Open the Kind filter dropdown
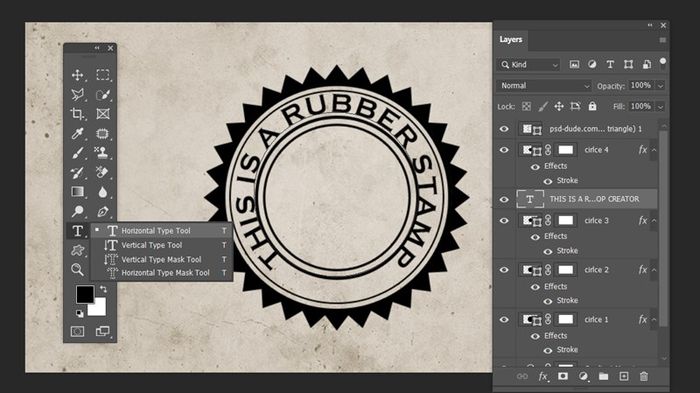This screenshot has height=393, width=700. (x=528, y=65)
